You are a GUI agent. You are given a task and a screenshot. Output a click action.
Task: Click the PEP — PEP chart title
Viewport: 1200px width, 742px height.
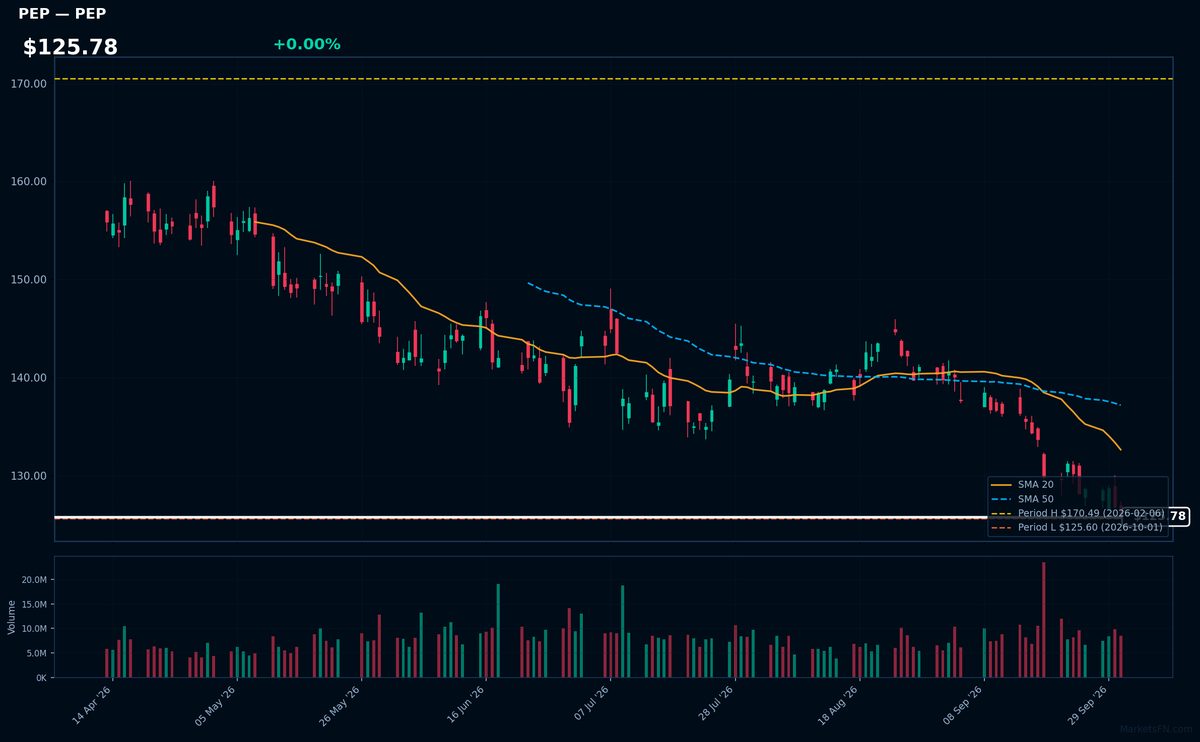click(62, 14)
